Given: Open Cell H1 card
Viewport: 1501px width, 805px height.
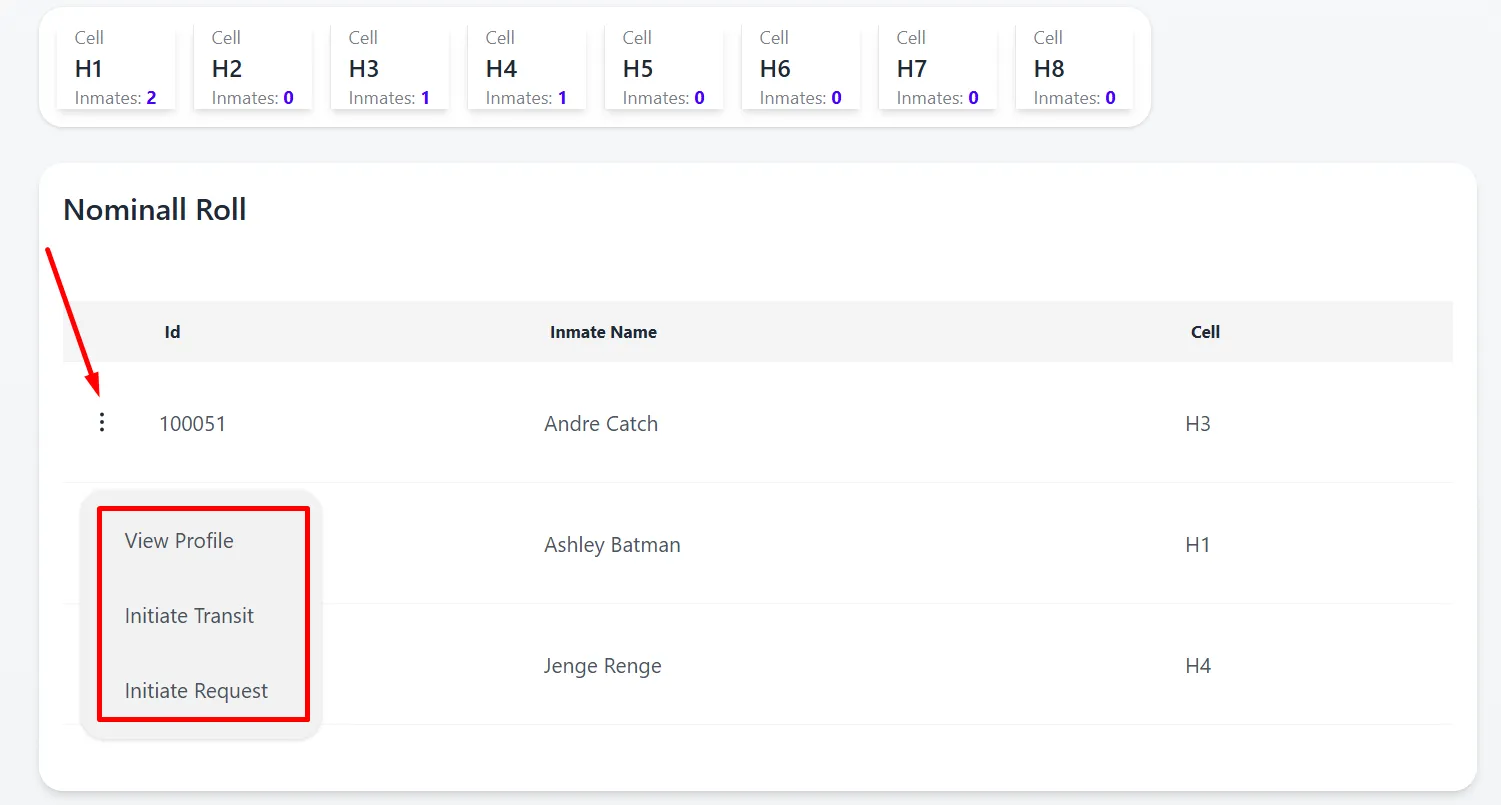Looking at the screenshot, I should coord(116,68).
